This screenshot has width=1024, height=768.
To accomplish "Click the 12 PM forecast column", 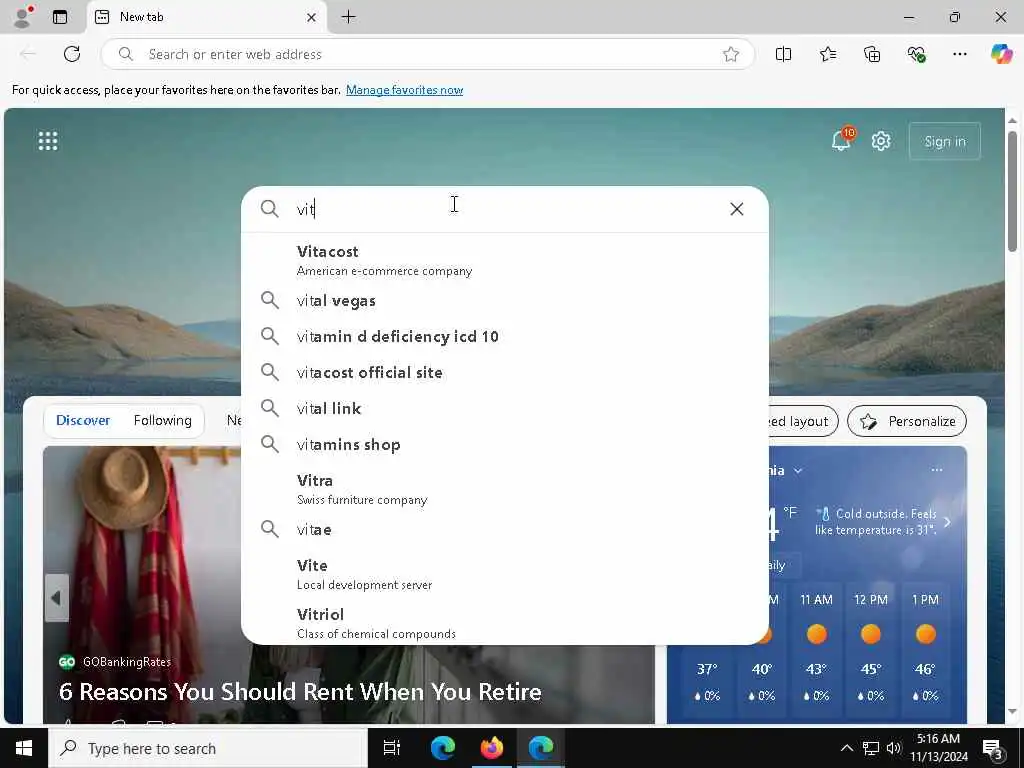I will pos(871,649).
